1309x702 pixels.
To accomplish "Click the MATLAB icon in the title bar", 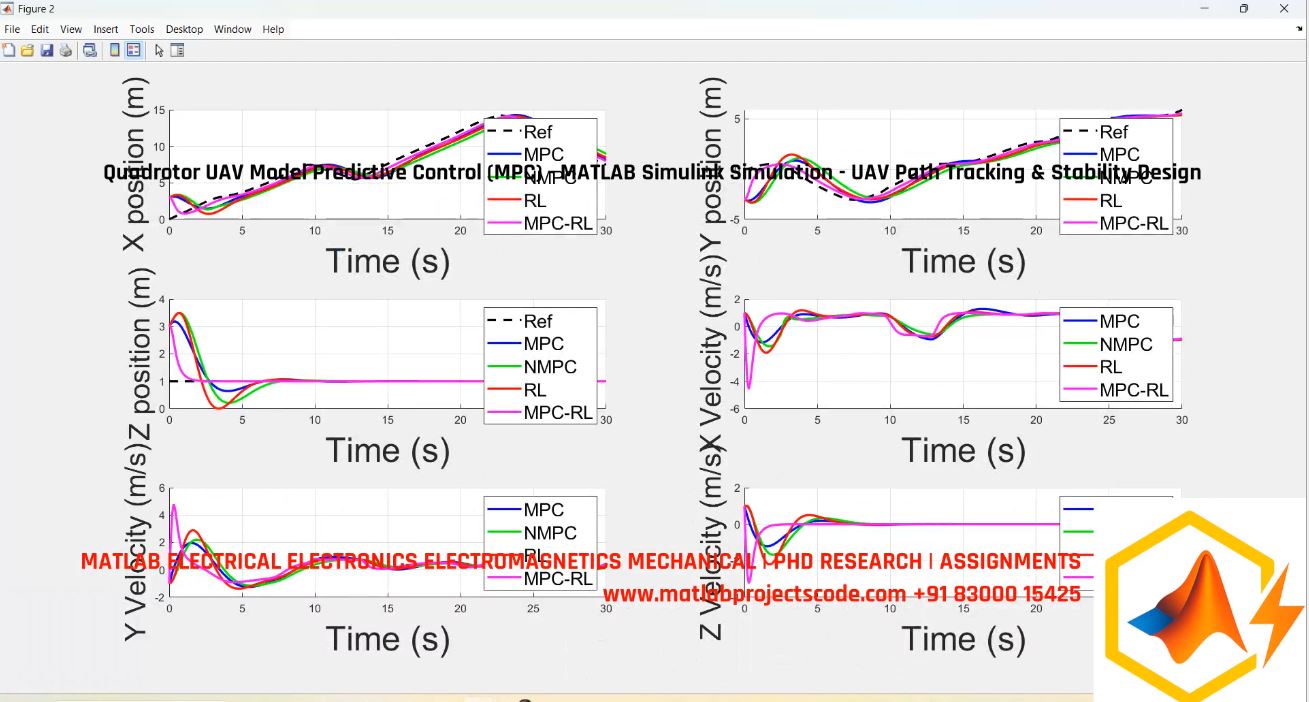I will pyautogui.click(x=9, y=9).
